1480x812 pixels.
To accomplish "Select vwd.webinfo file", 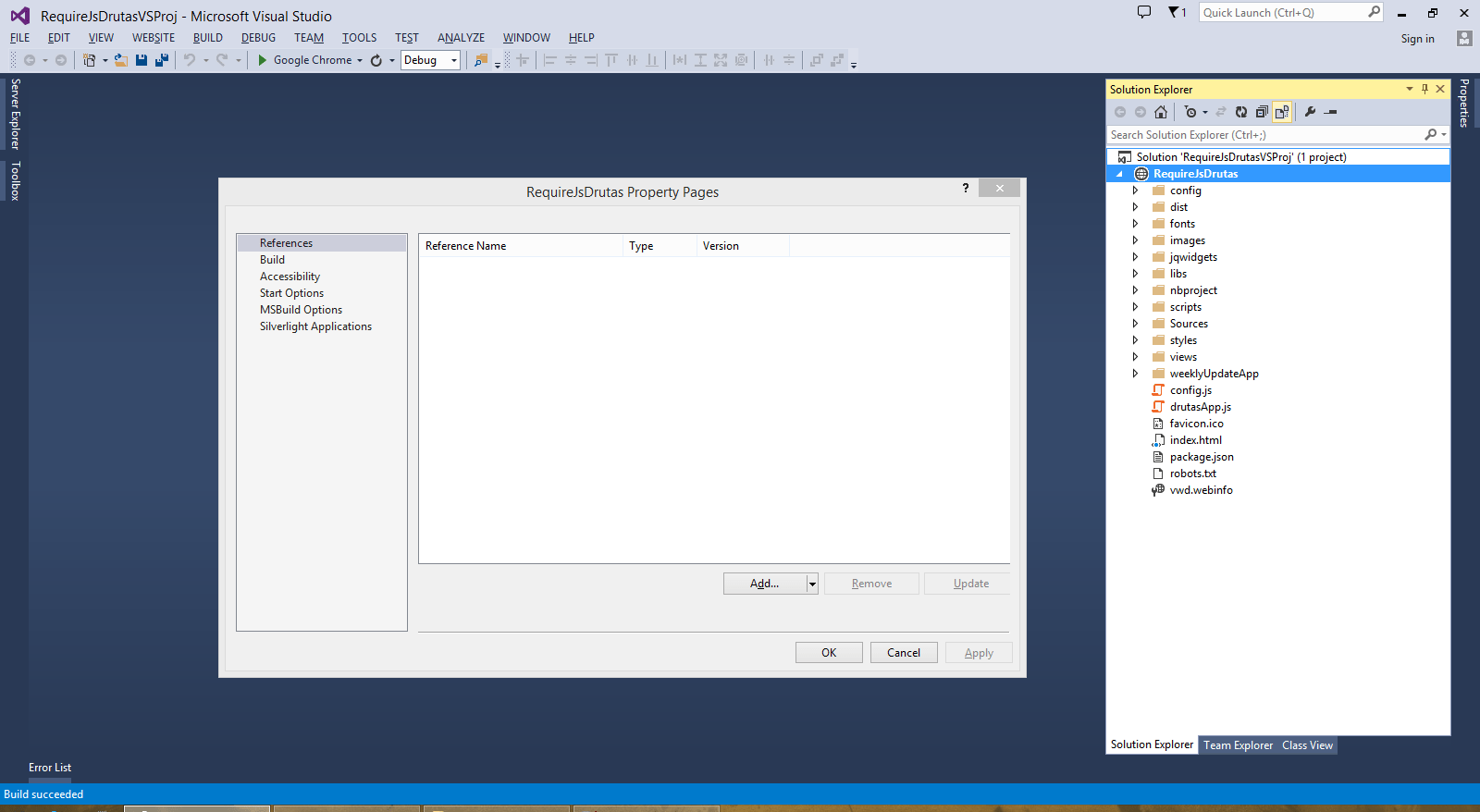I will [1201, 490].
